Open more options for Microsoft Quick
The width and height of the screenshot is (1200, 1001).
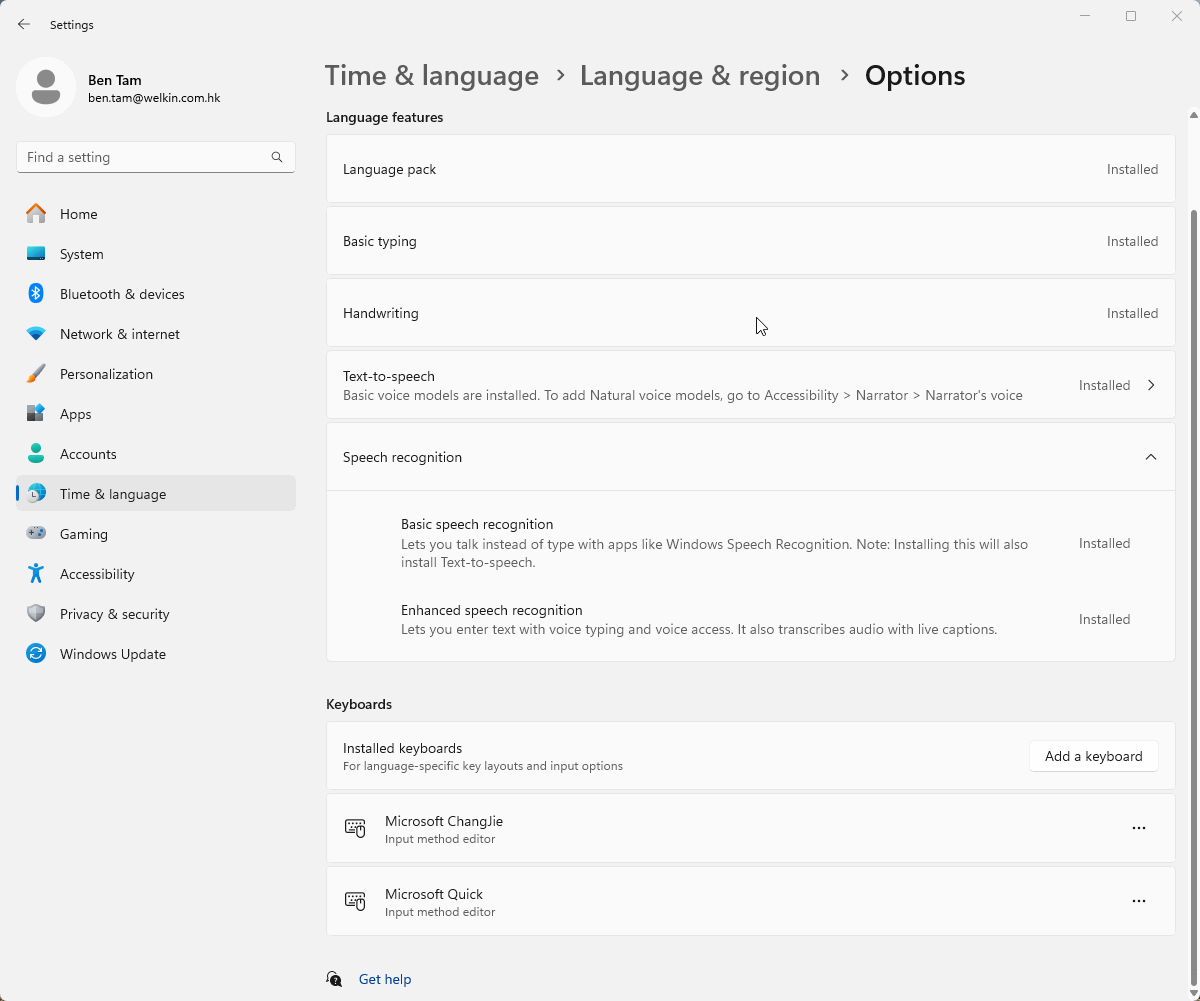tap(1139, 901)
